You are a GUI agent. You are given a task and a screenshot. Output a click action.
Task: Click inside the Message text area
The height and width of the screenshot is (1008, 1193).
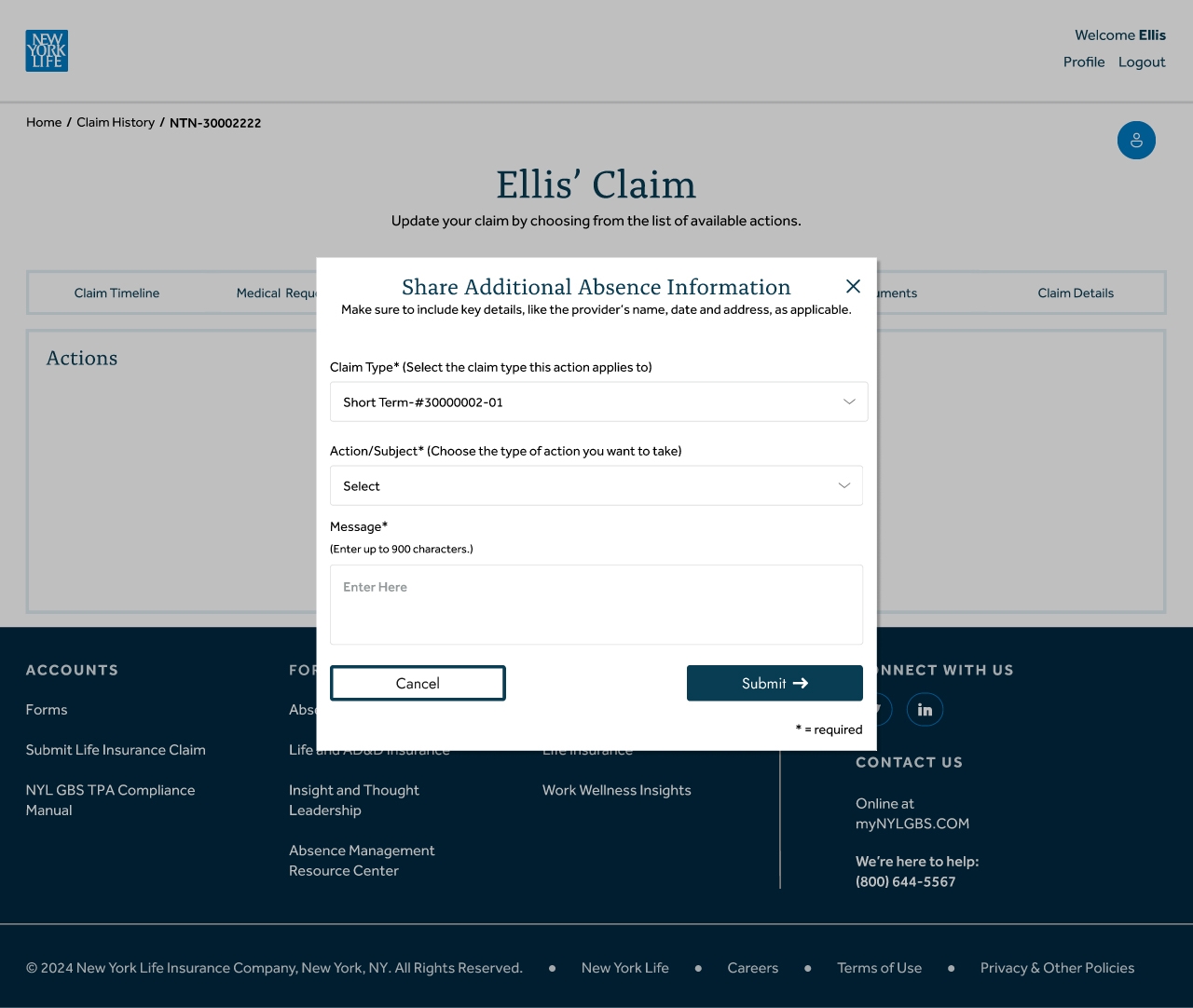pos(596,604)
